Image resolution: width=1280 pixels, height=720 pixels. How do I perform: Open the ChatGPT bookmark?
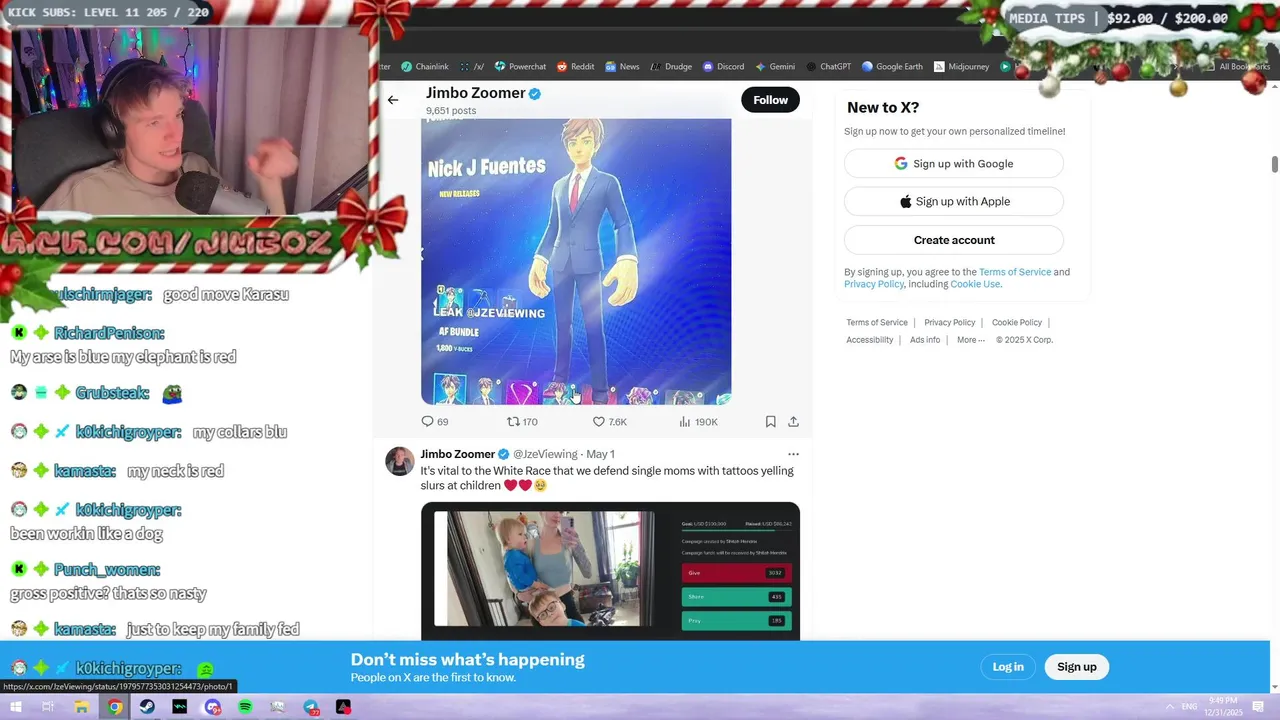(828, 67)
